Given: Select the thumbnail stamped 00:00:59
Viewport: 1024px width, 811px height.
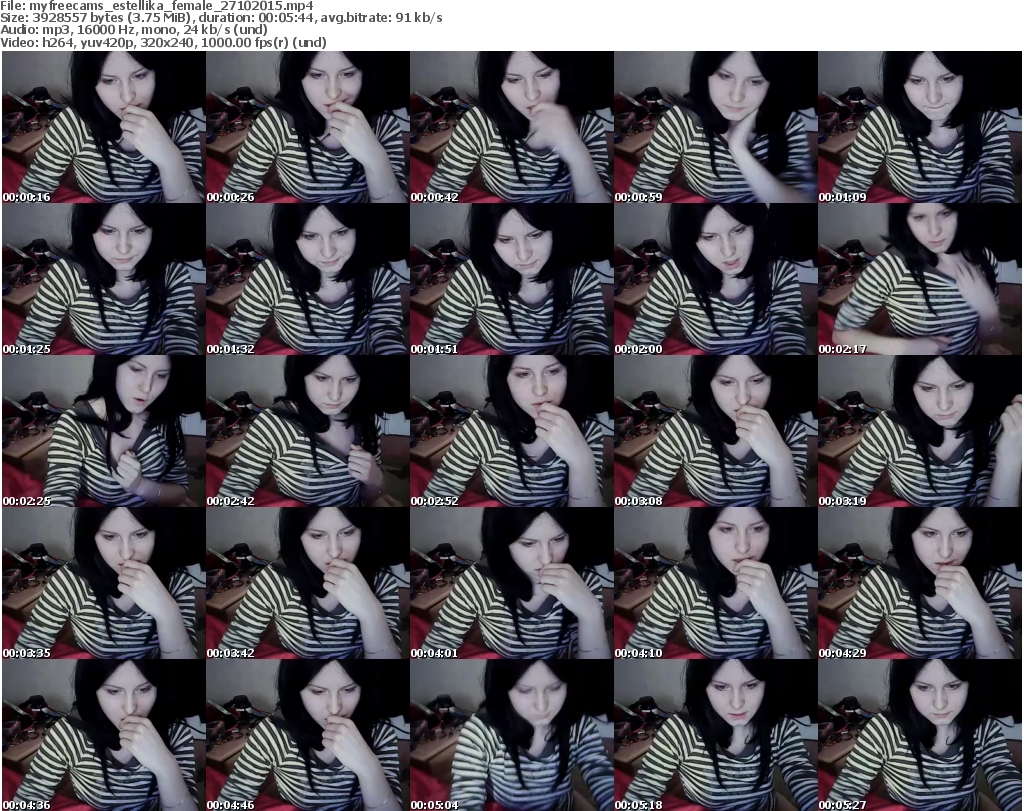Looking at the screenshot, I should tap(716, 127).
